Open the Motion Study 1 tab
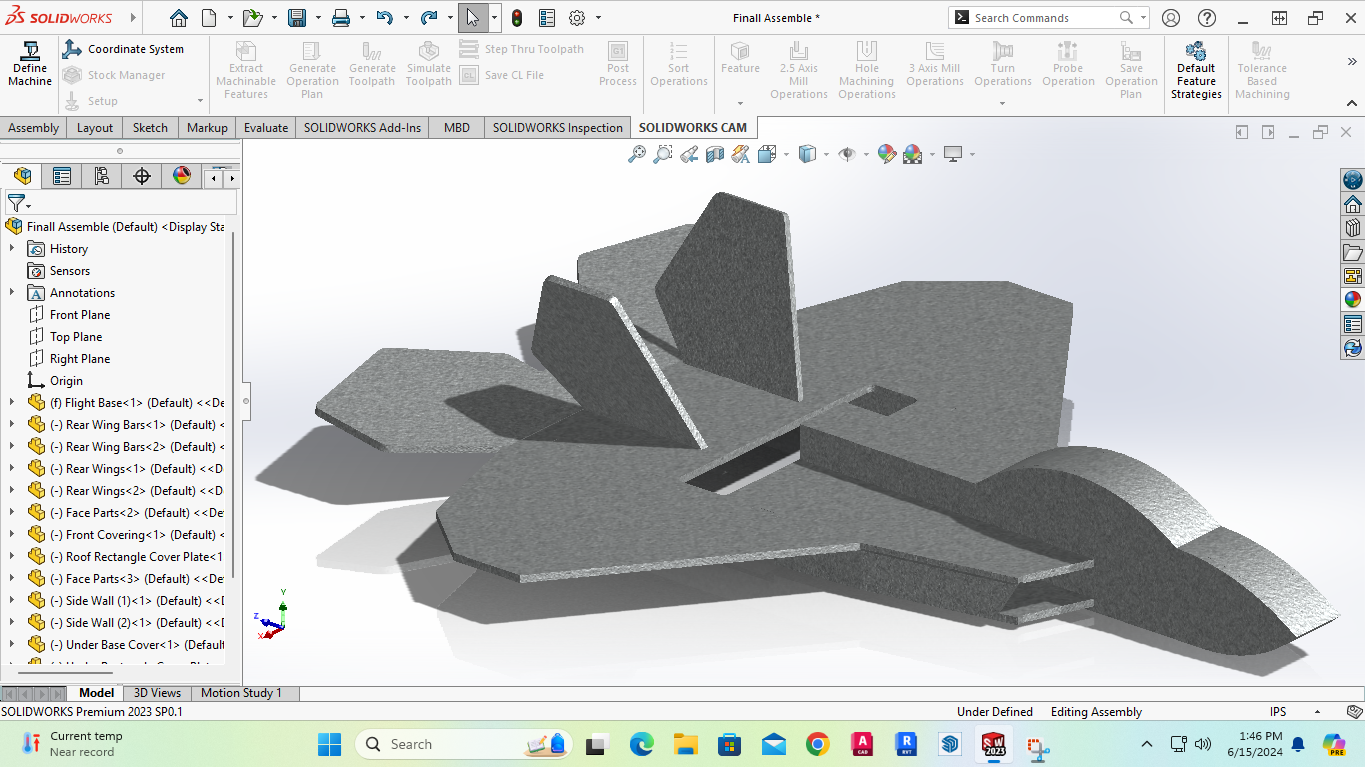 click(241, 693)
